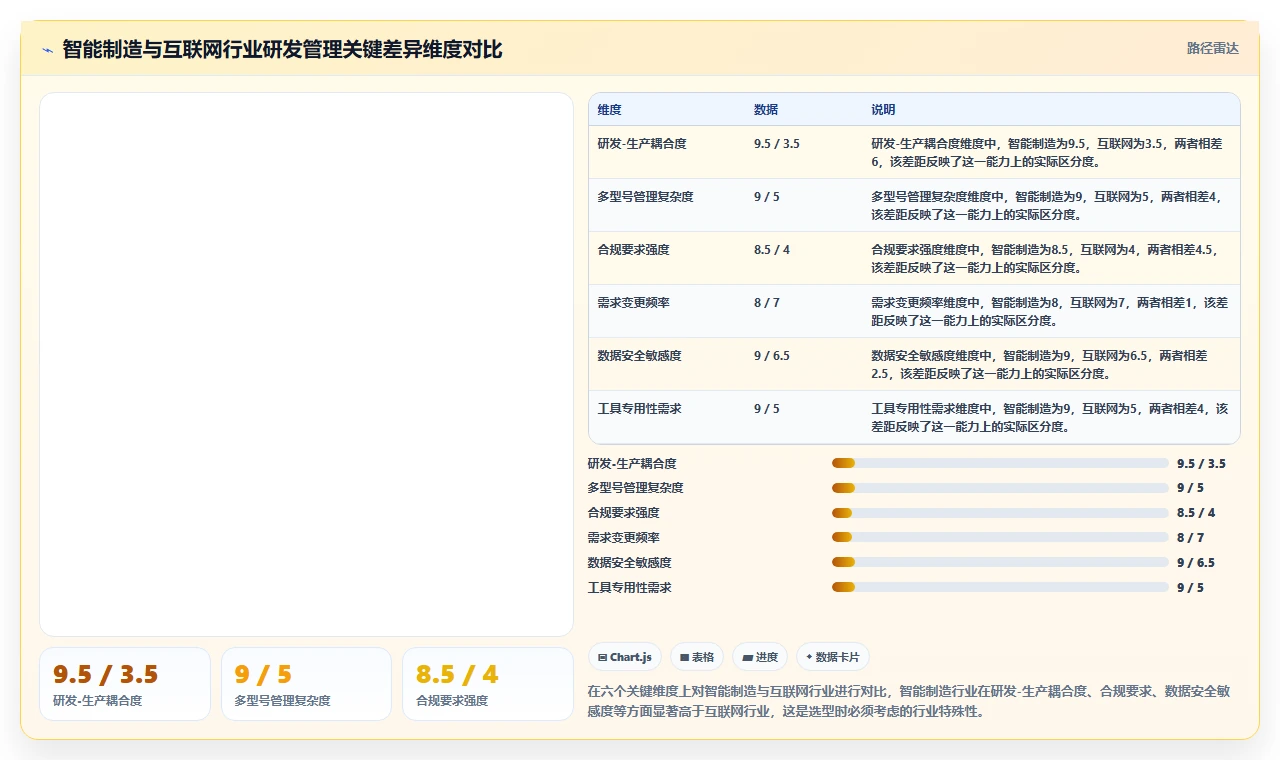Click the 多型号管理复杂度 progress bar
Image resolution: width=1280 pixels, height=760 pixels.
pos(1000,488)
